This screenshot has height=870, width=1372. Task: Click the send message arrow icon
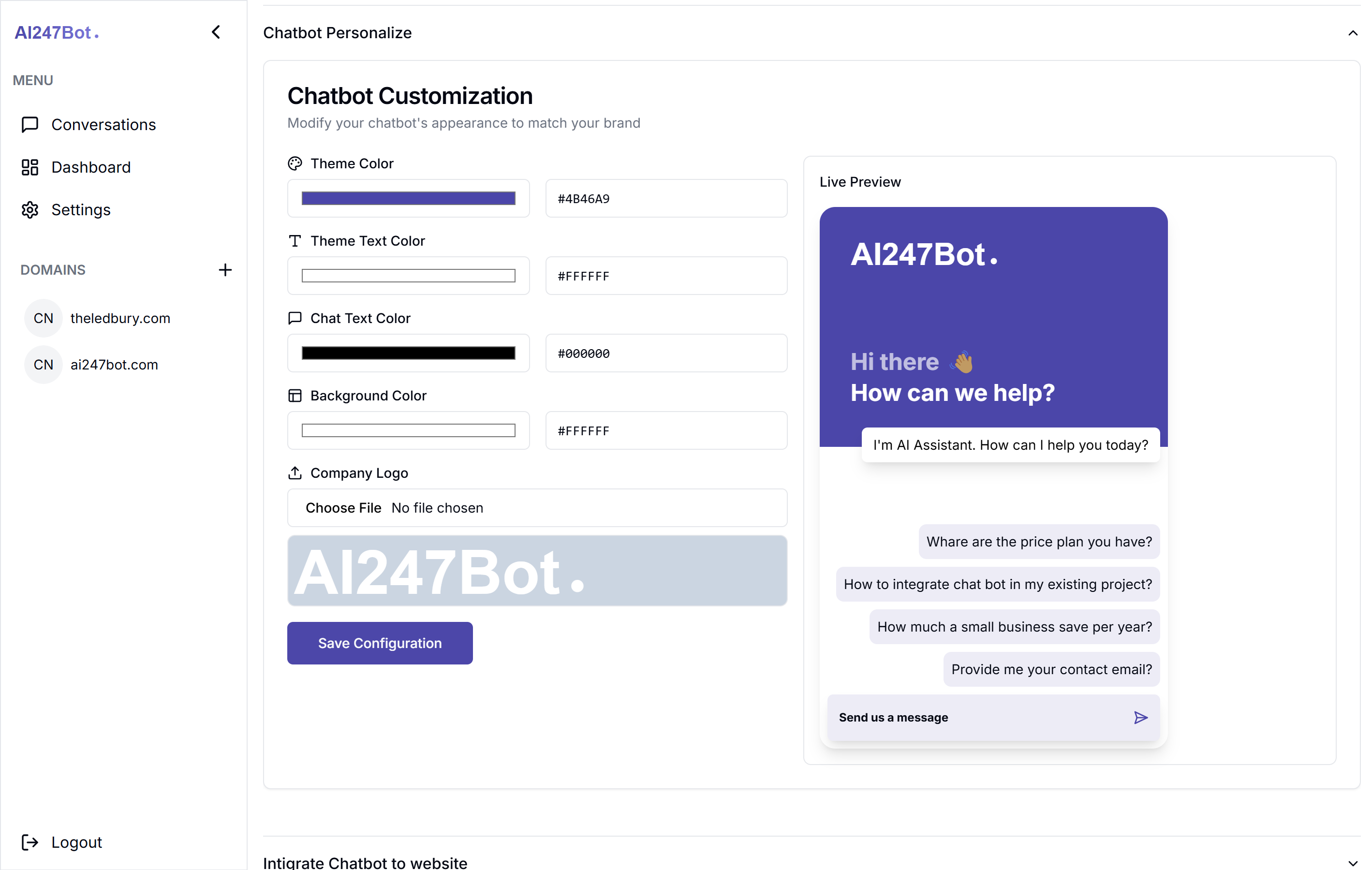[x=1140, y=718]
